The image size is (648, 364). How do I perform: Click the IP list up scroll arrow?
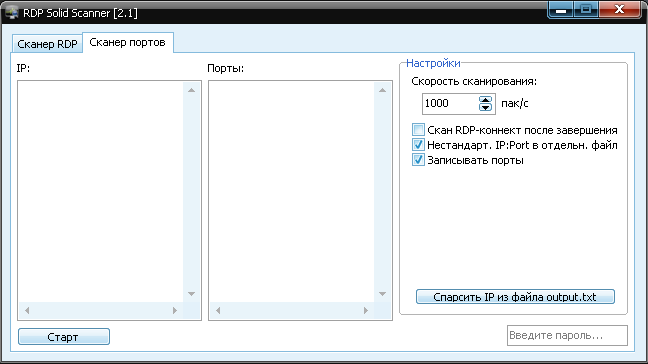(191, 90)
